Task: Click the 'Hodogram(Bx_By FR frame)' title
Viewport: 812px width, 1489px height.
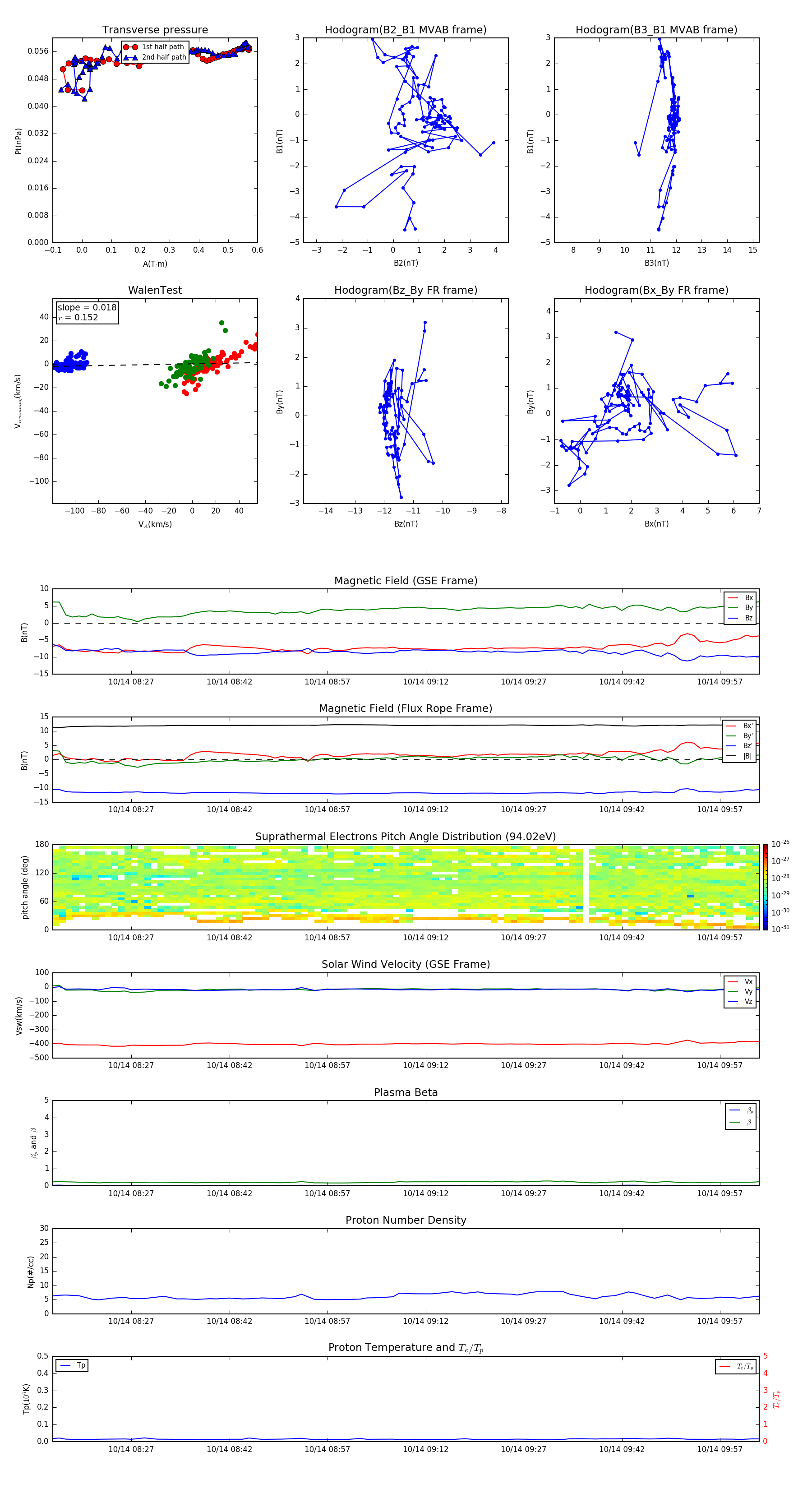Action: click(656, 290)
